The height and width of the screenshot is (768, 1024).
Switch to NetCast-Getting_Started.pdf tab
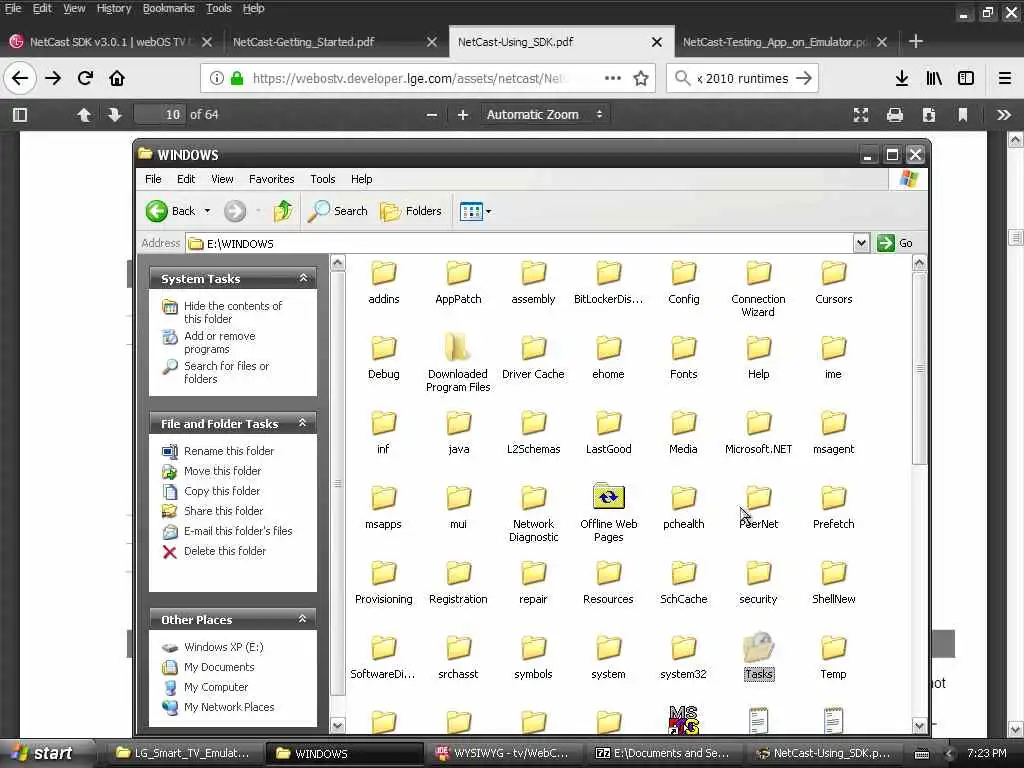(304, 42)
